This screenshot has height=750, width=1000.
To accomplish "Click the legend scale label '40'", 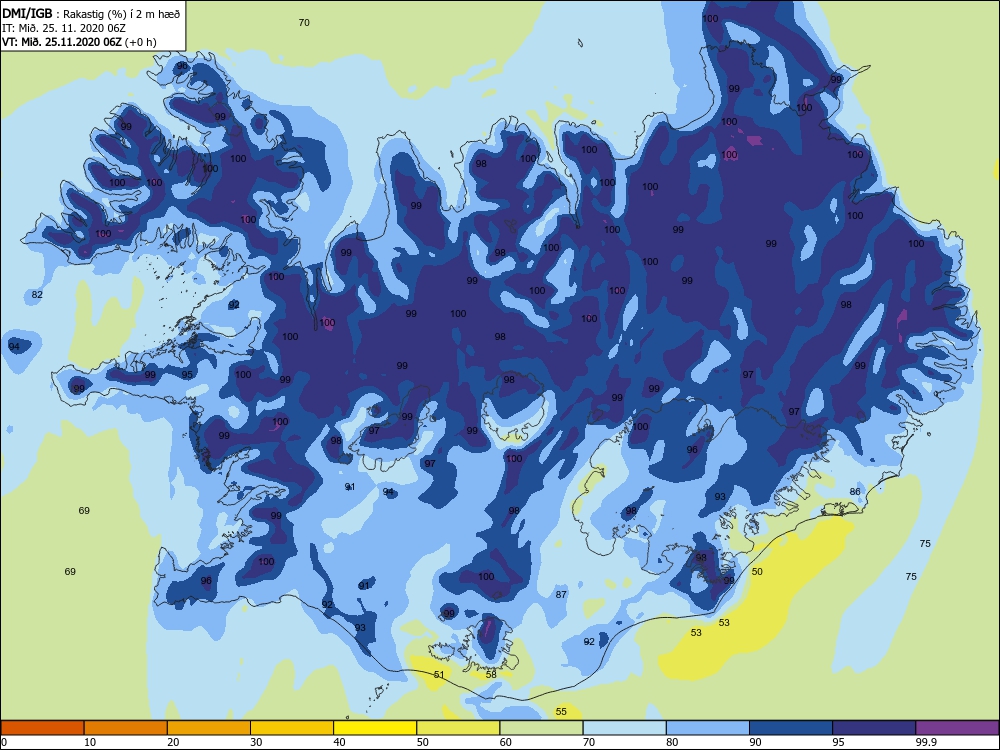I will tap(340, 742).
